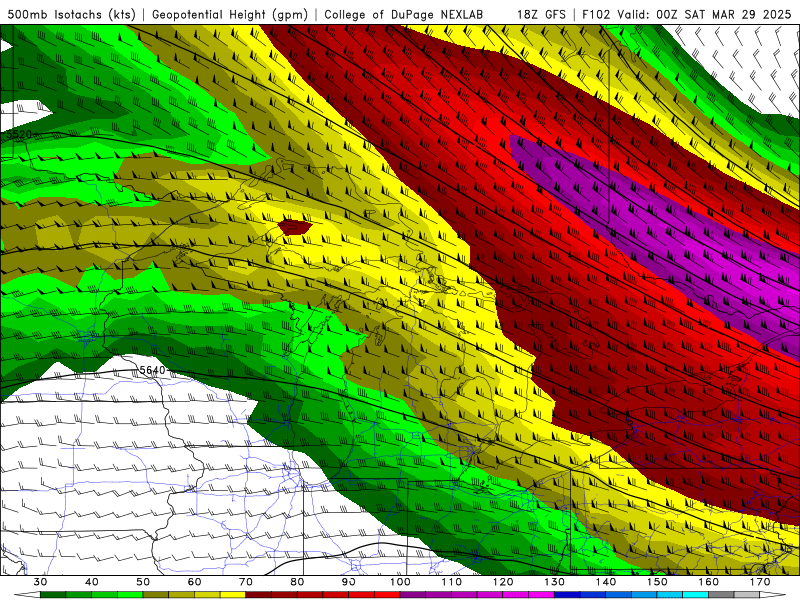The height and width of the screenshot is (600, 800).
Task: Click the 70 label on the color scale
Action: (x=246, y=582)
